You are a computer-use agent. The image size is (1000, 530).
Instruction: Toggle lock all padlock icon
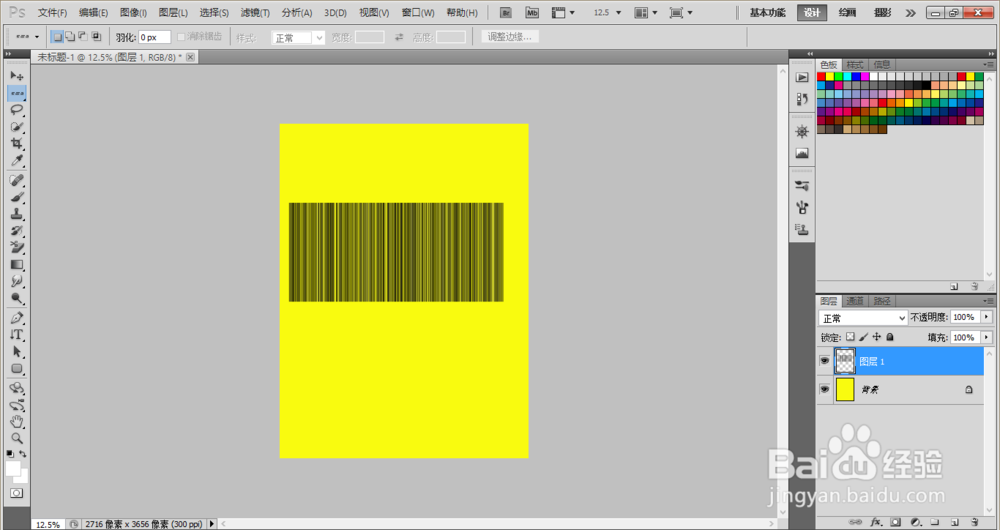(x=890, y=337)
